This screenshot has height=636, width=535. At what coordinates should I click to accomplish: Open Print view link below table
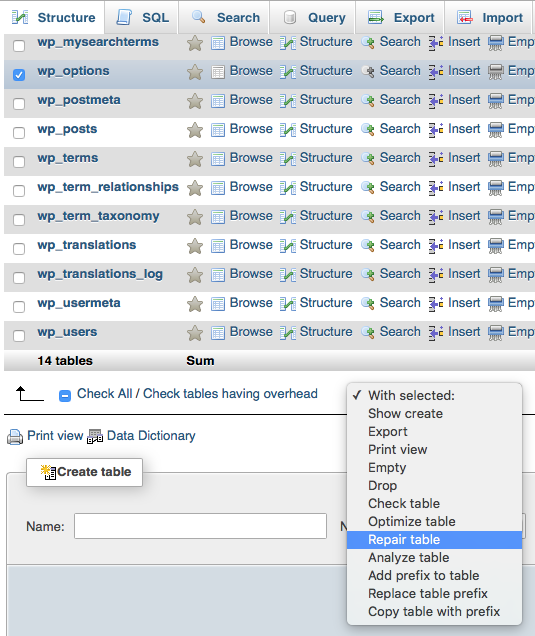[55, 436]
